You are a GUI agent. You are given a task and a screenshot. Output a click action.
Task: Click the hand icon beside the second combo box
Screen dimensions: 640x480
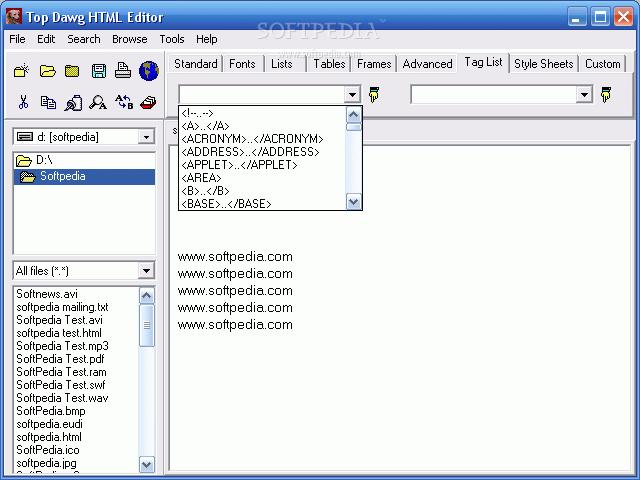coord(606,94)
